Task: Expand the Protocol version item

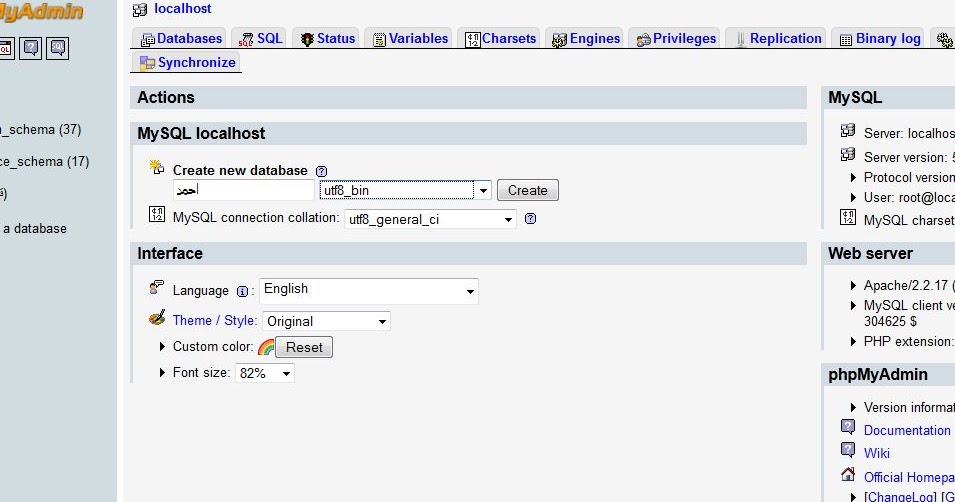Action: pos(853,177)
